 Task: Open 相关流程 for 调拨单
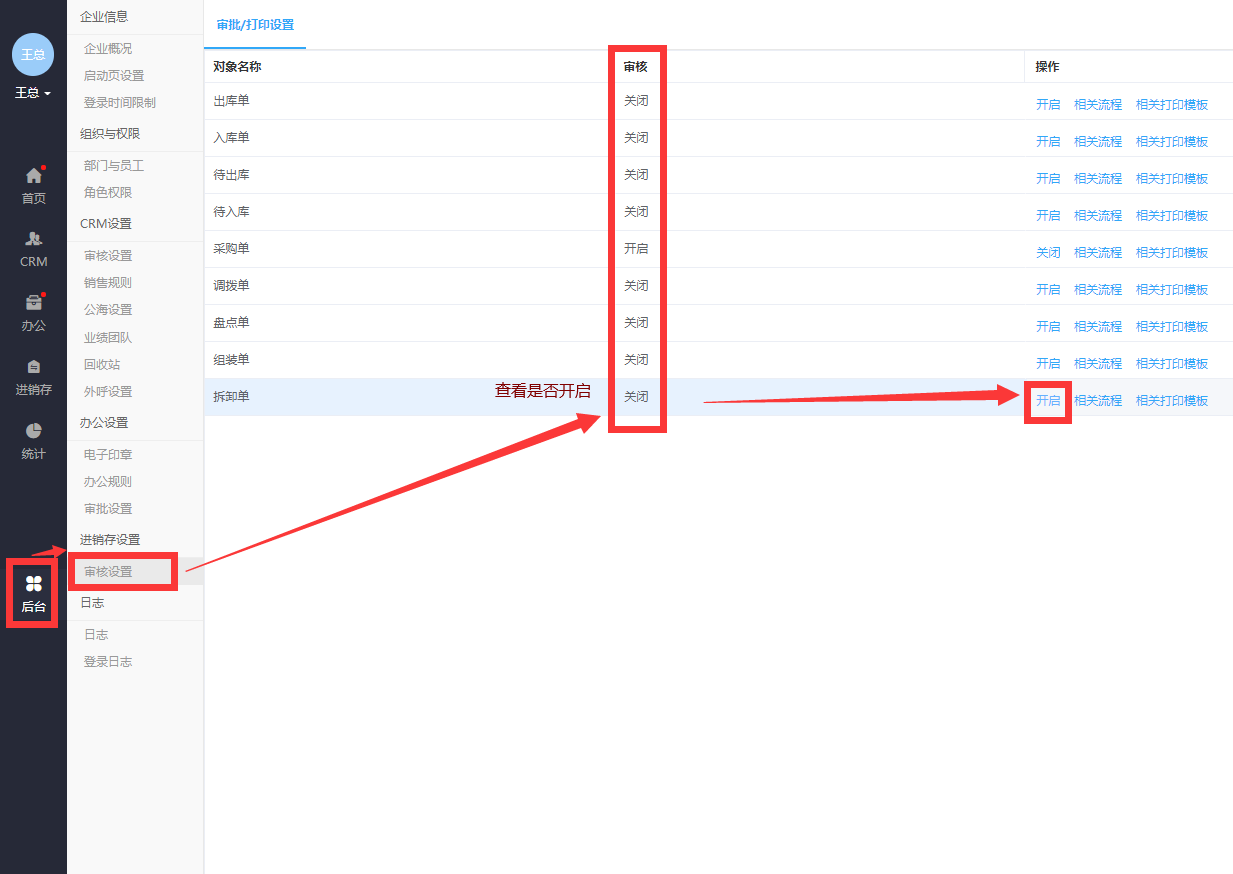click(1098, 289)
